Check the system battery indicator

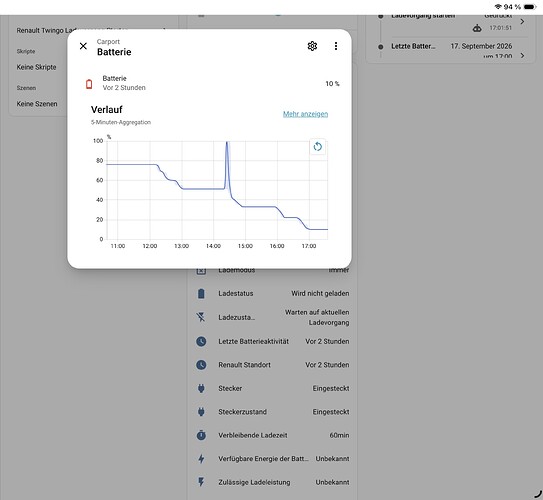coord(530,7)
